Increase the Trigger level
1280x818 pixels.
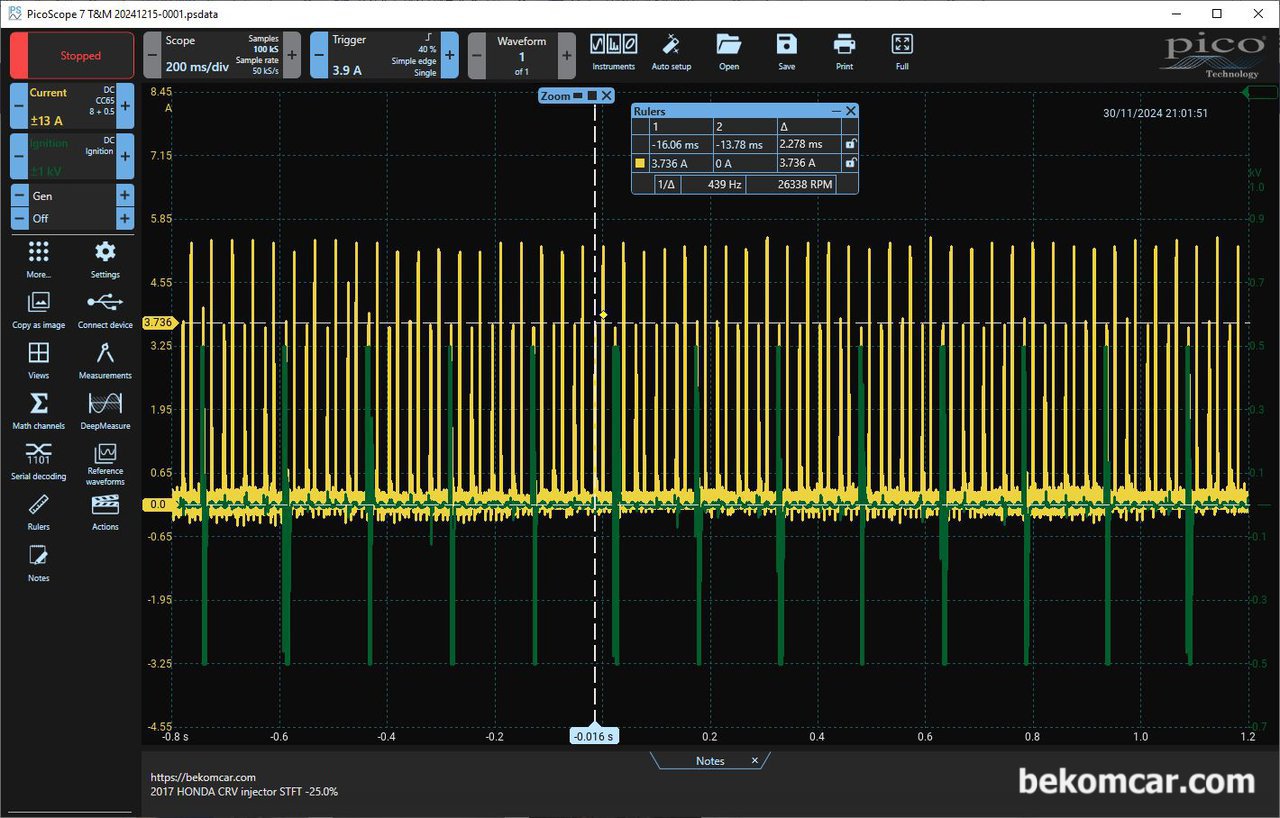pos(450,55)
